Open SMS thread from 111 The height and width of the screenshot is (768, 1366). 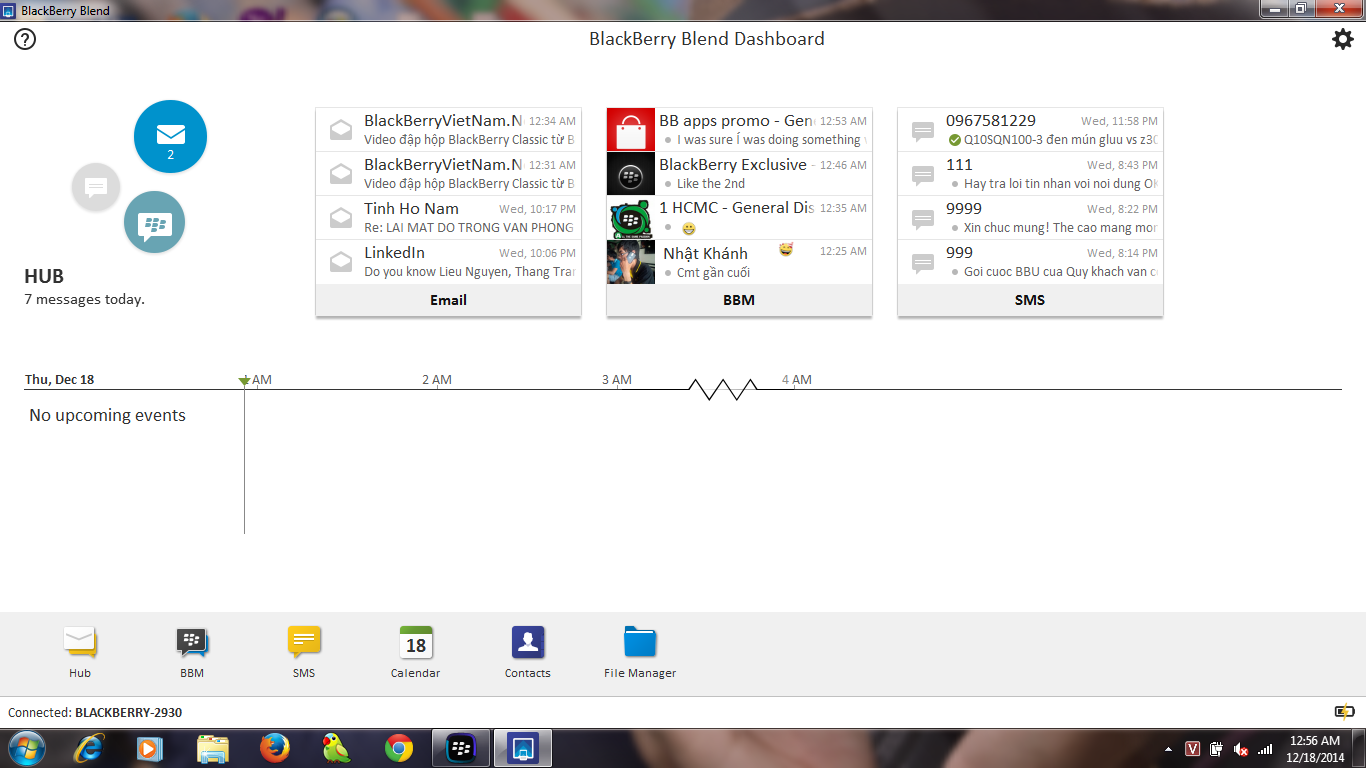[1030, 174]
